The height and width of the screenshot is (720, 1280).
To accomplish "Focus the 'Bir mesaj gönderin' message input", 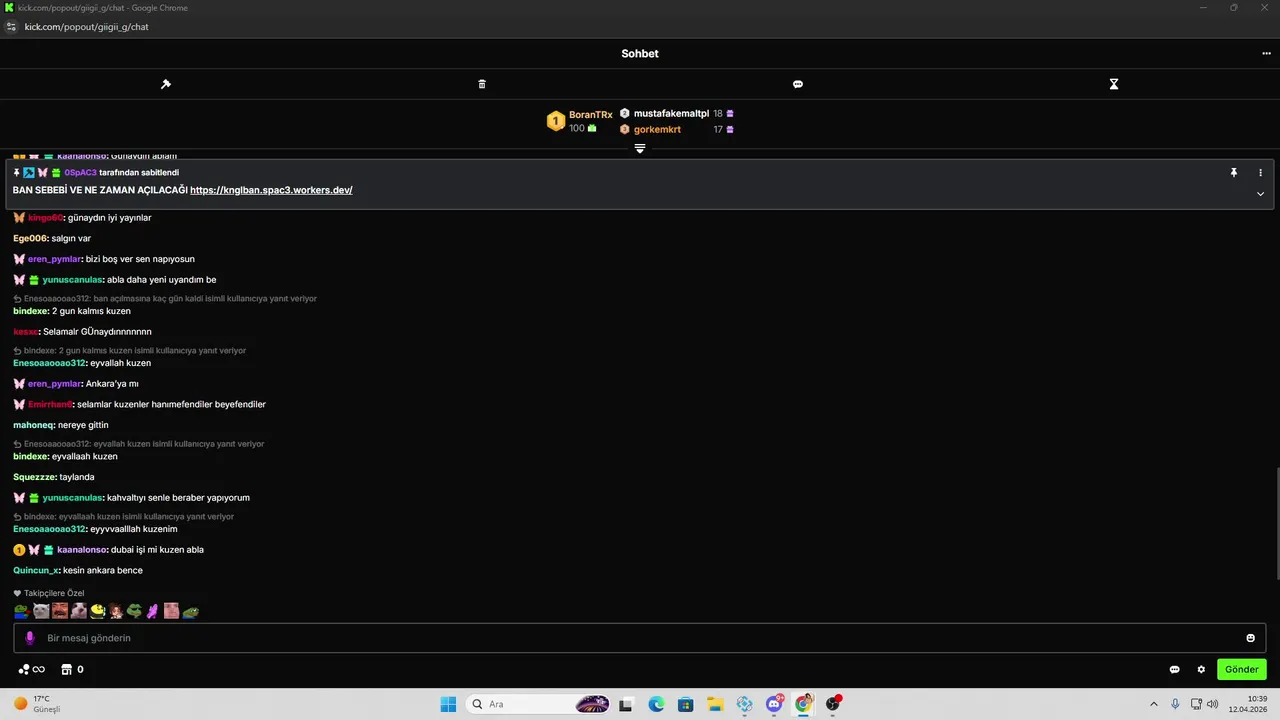I will (x=640, y=638).
